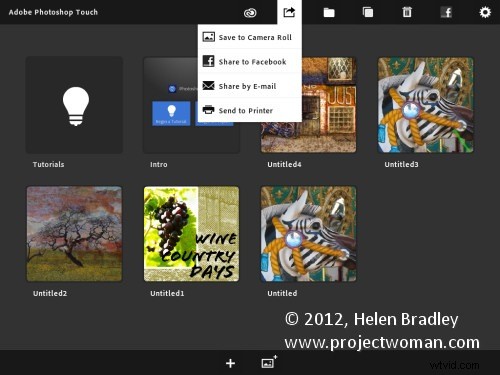Open the Untitled carousel zebra thumbnail

pyautogui.click(x=308, y=234)
